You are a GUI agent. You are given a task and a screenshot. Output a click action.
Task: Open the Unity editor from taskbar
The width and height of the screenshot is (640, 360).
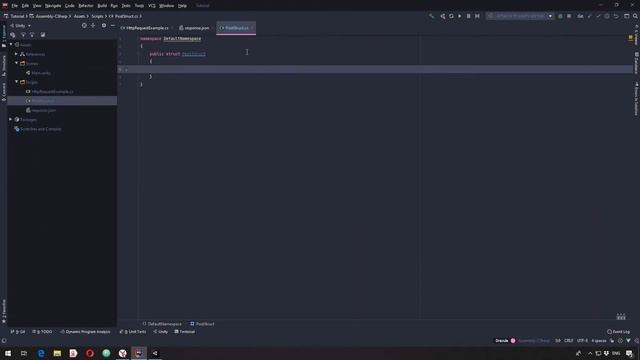pyautogui.click(x=155, y=353)
